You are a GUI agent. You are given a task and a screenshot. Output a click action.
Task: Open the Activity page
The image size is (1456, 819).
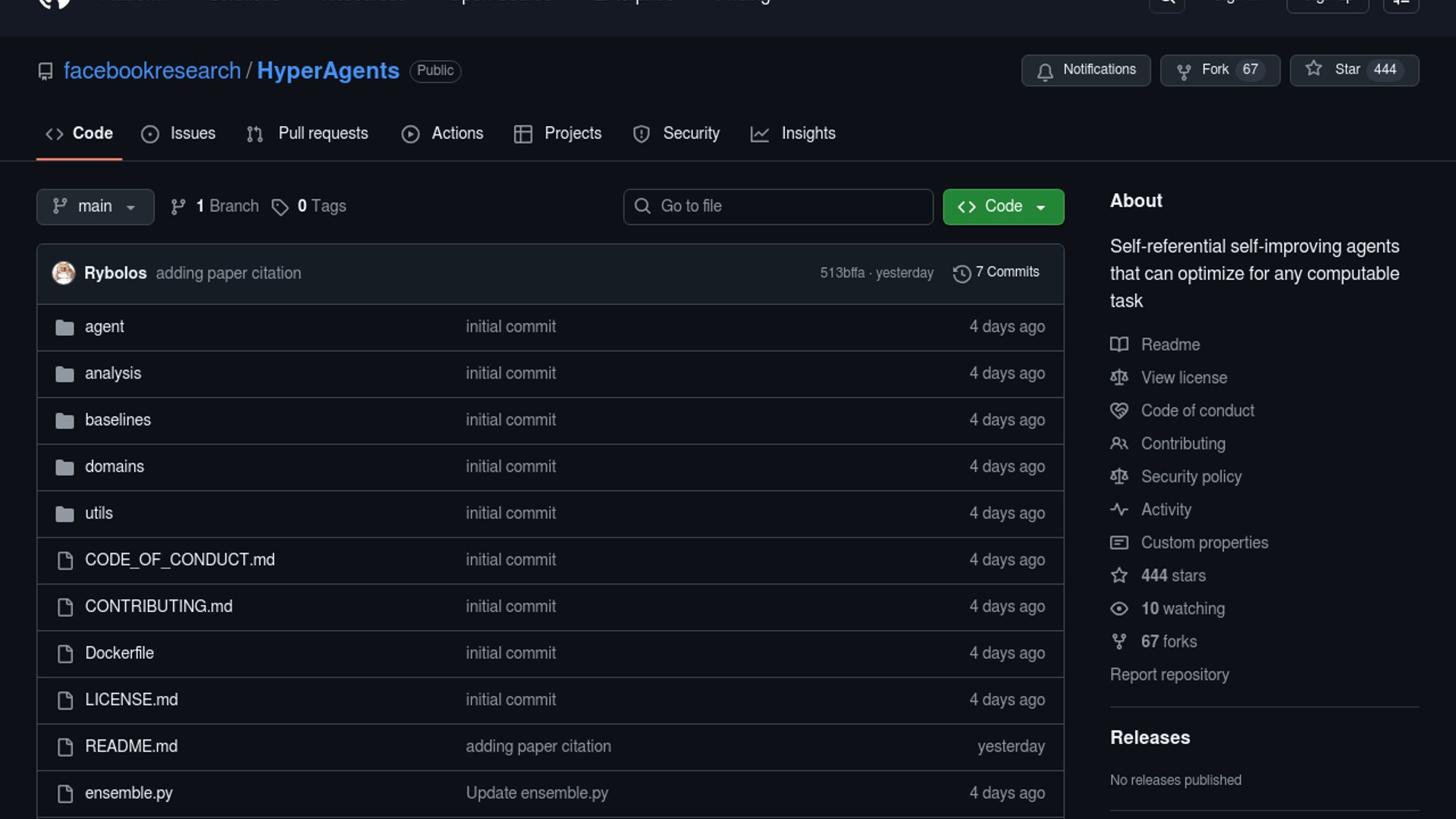point(1166,510)
